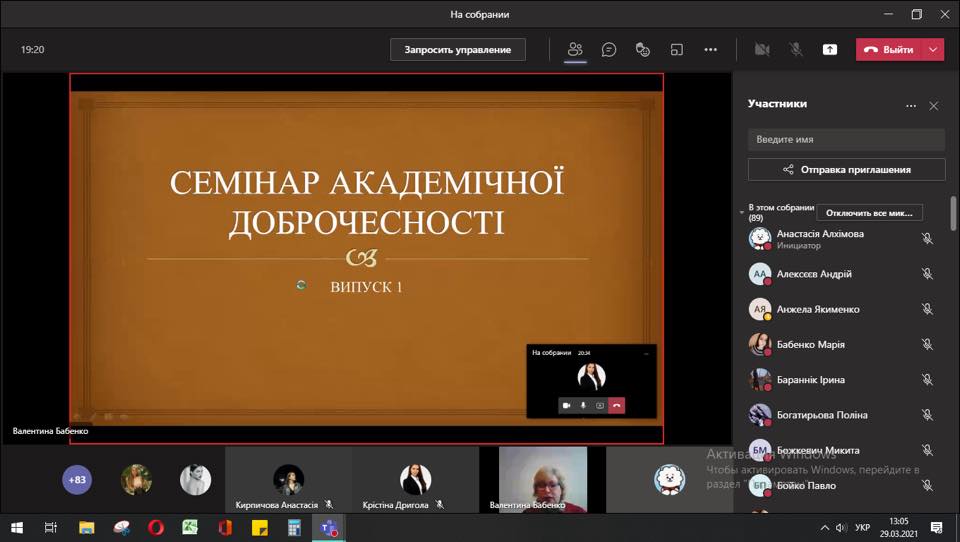The height and width of the screenshot is (542, 960).
Task: Collapse the 'В этом собрании' participants list
Action: (x=742, y=213)
